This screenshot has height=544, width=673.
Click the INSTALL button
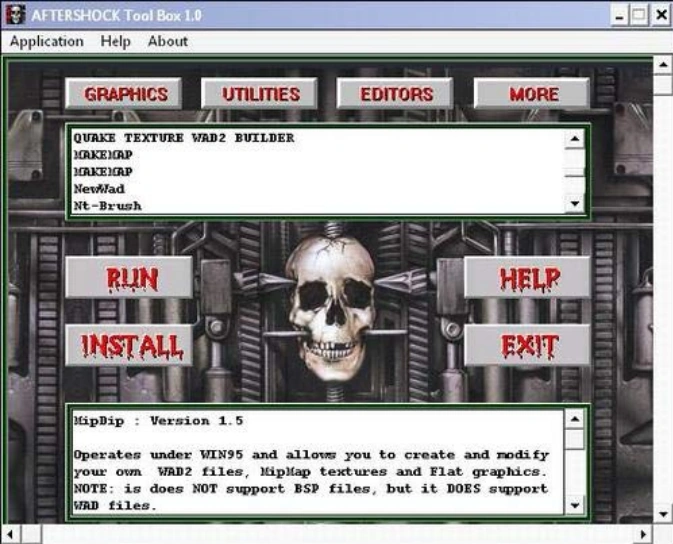pyautogui.click(x=129, y=345)
